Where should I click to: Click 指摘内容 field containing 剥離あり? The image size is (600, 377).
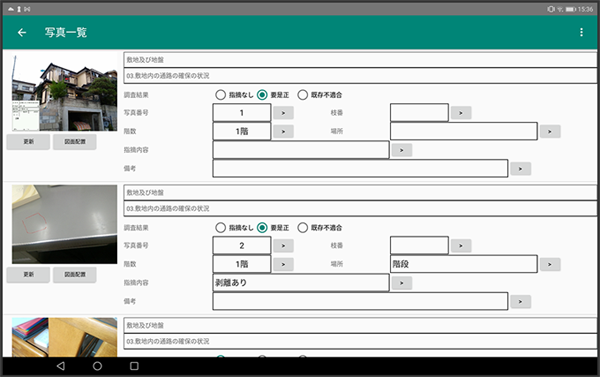pyautogui.click(x=301, y=282)
